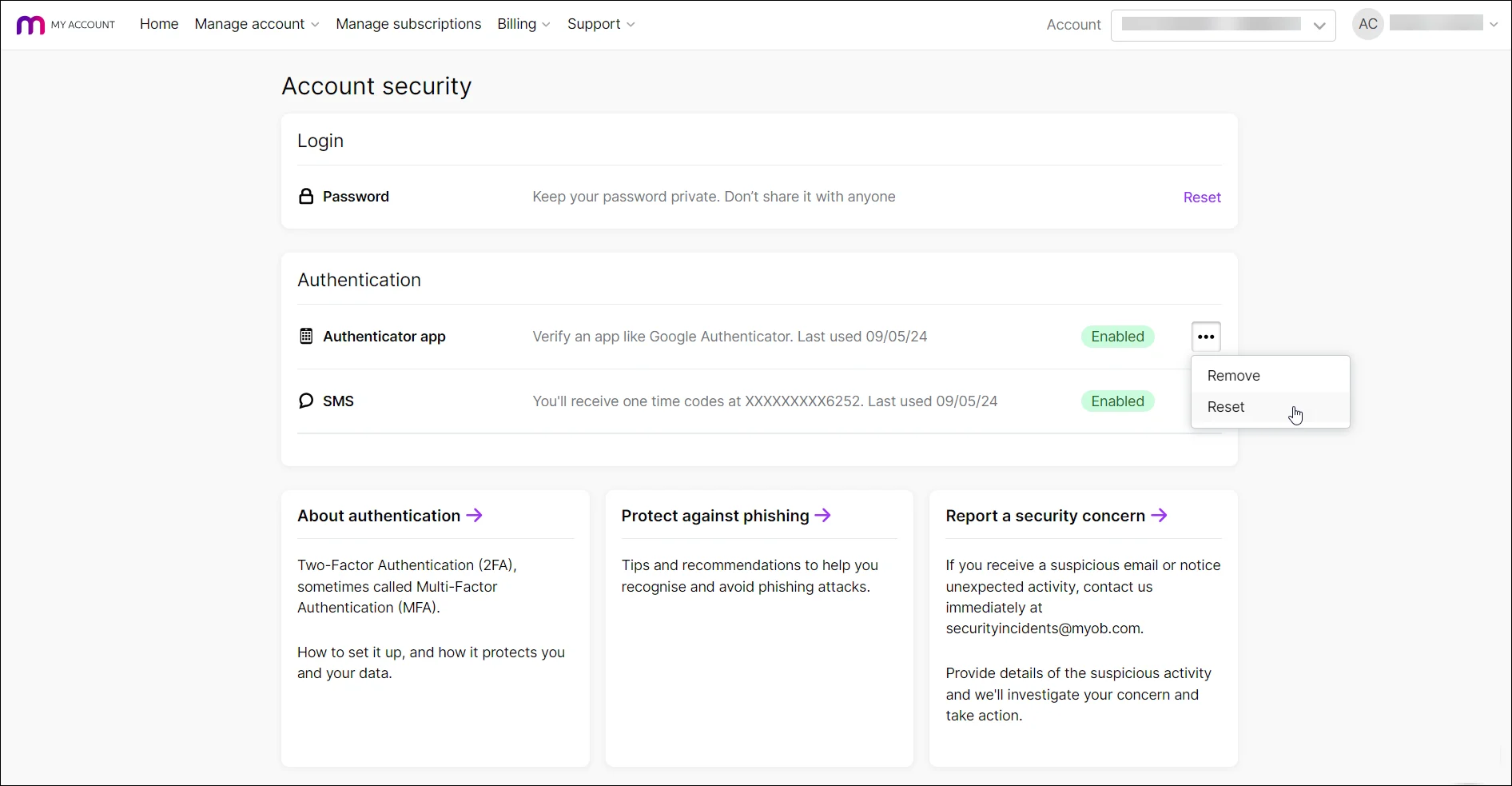Open the three-dot menu for Authenticator app
This screenshot has height=786, width=1512.
1206,337
